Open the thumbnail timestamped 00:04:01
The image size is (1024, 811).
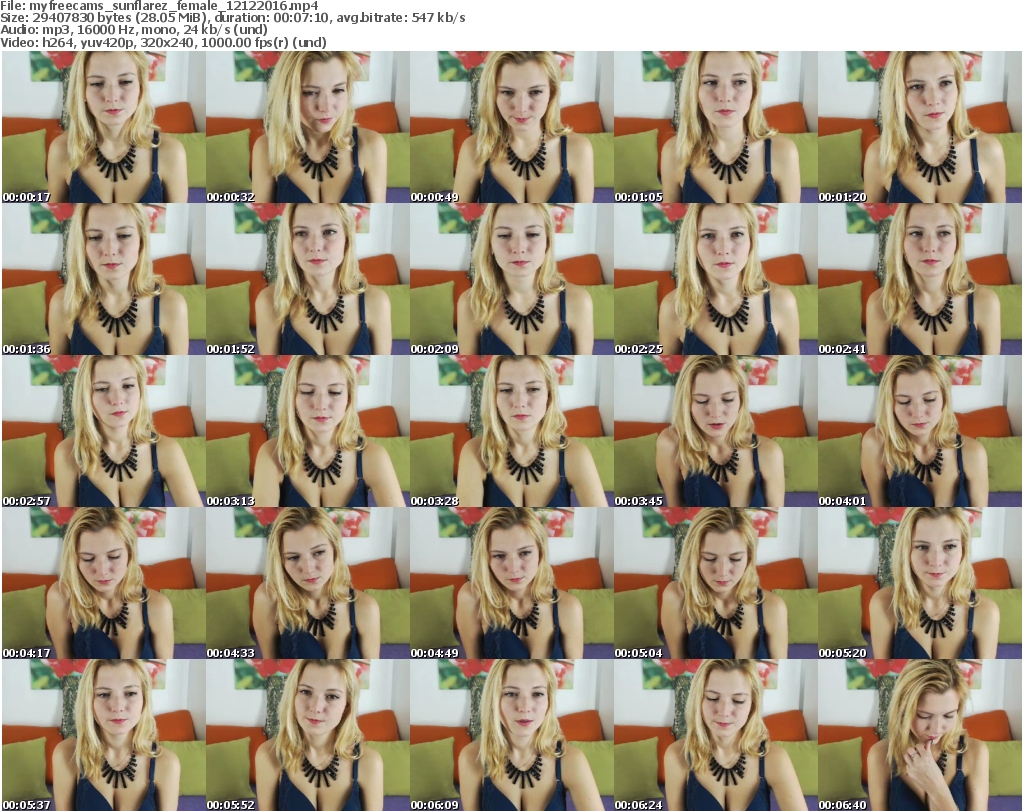tap(920, 432)
